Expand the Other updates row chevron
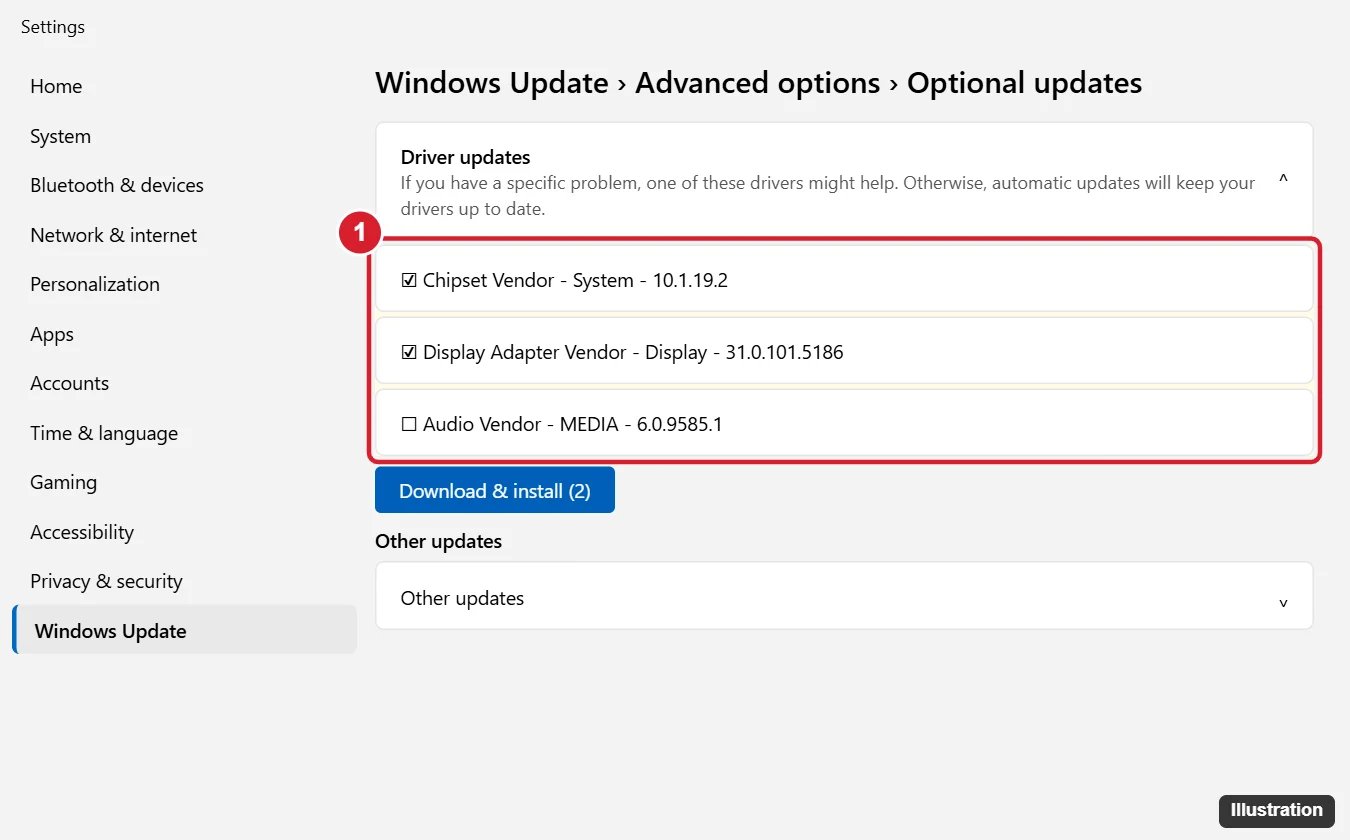1350x840 pixels. [1283, 603]
